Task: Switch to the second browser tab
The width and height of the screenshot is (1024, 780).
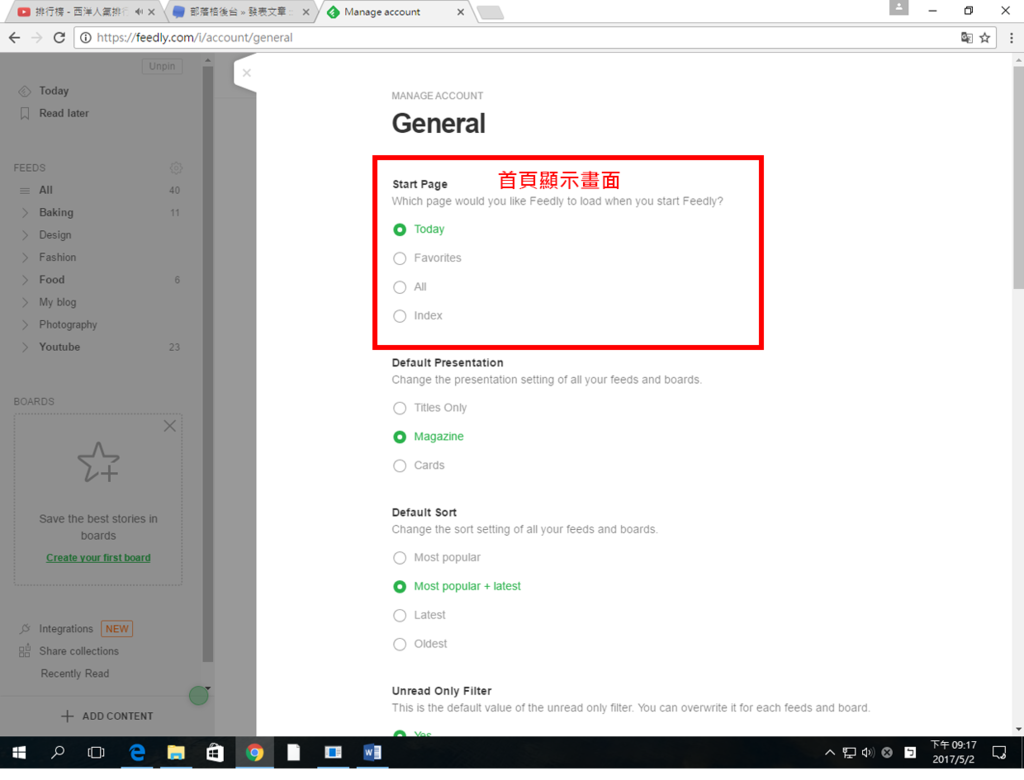Action: (x=238, y=12)
